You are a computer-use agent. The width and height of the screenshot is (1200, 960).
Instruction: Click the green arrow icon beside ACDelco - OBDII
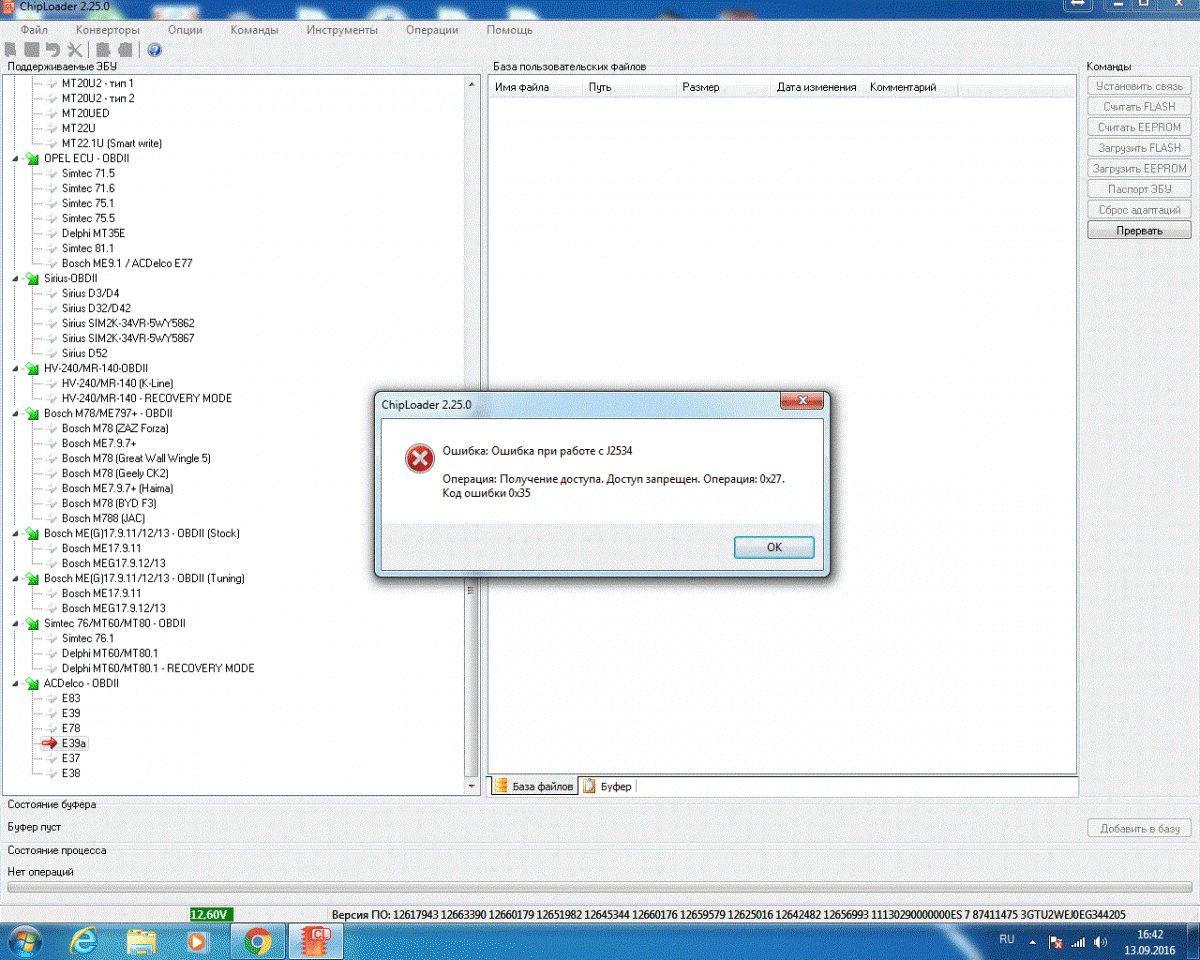click(x=33, y=683)
